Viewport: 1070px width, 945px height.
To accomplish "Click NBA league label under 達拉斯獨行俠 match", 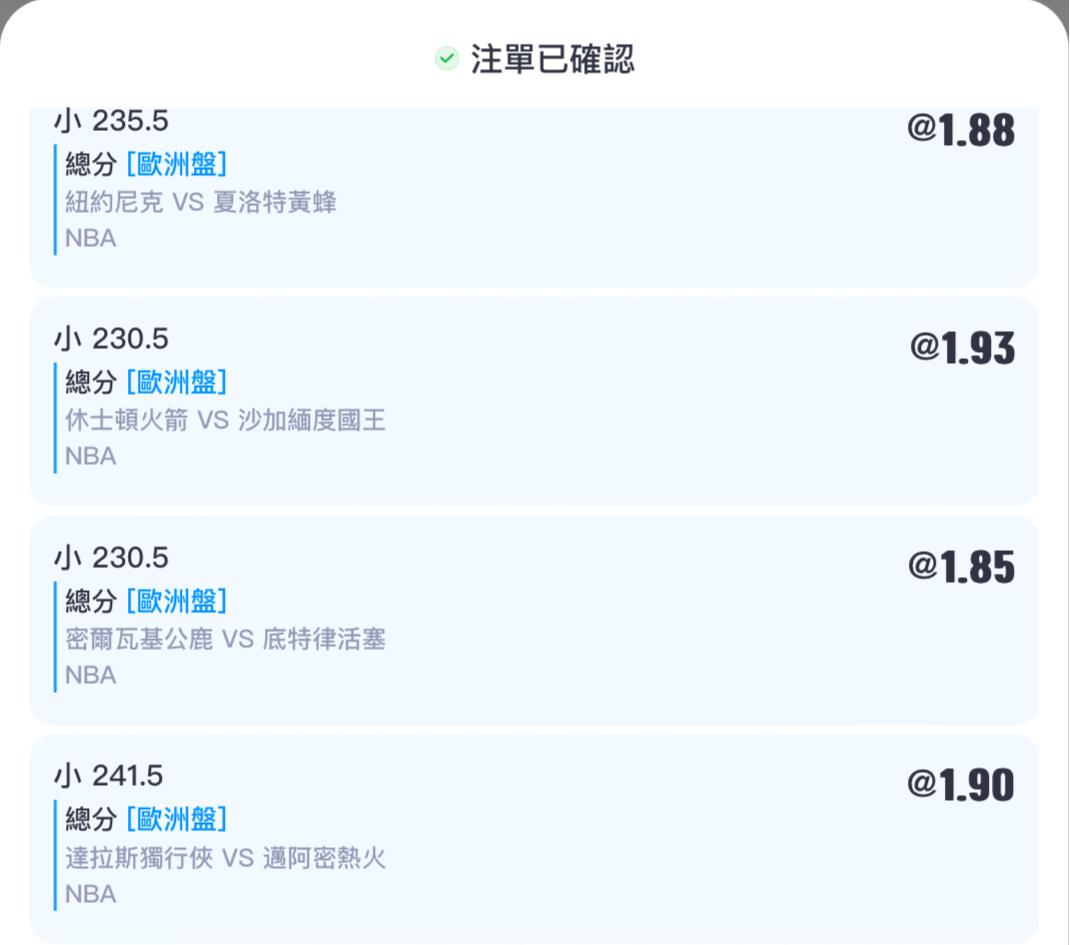I will 91,894.
